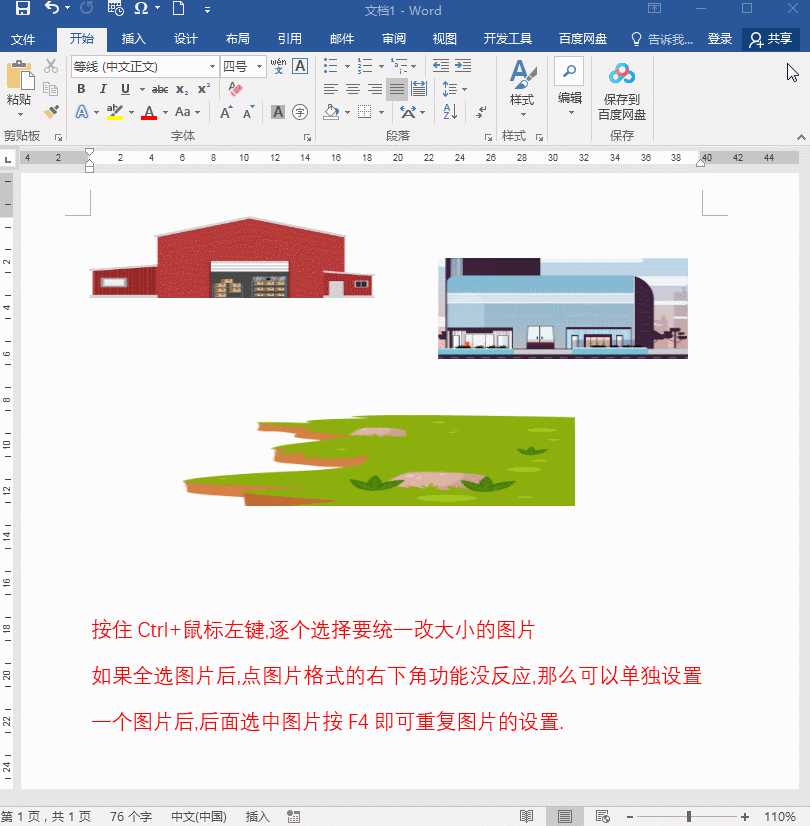The width and height of the screenshot is (810, 826).
Task: Switch to the 设计 tab
Action: pyautogui.click(x=185, y=39)
